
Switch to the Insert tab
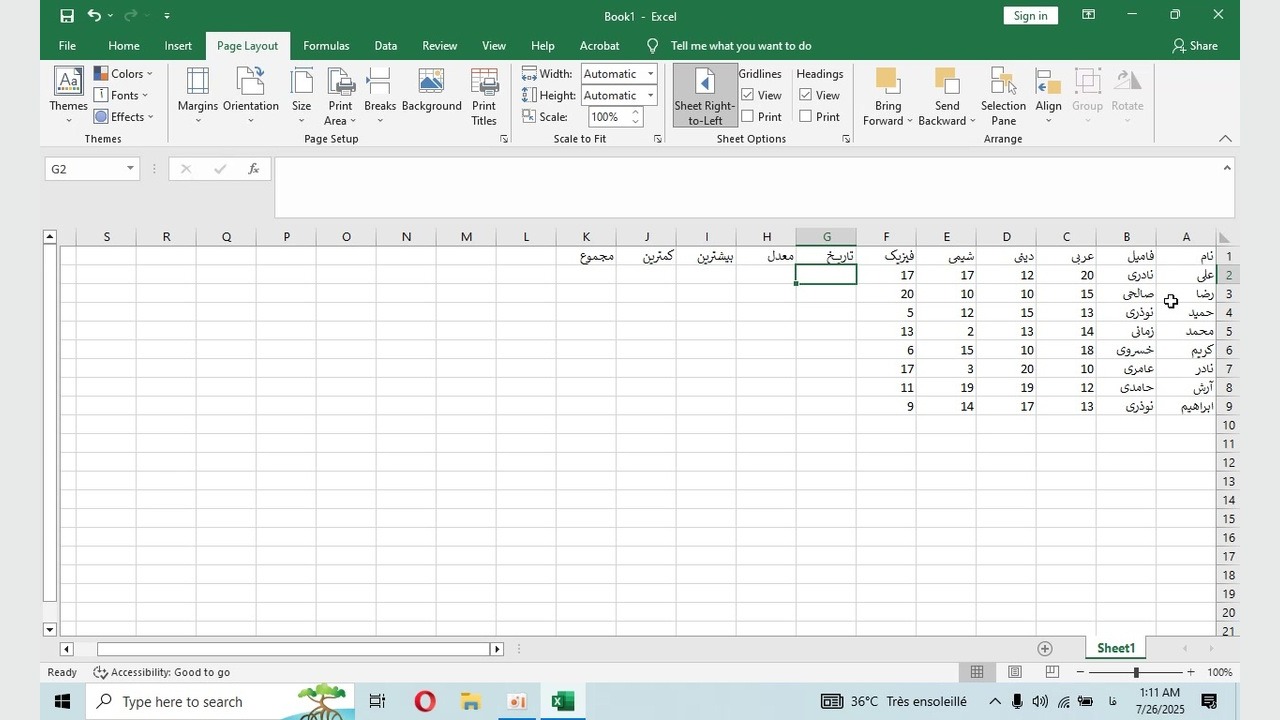pyautogui.click(x=178, y=46)
